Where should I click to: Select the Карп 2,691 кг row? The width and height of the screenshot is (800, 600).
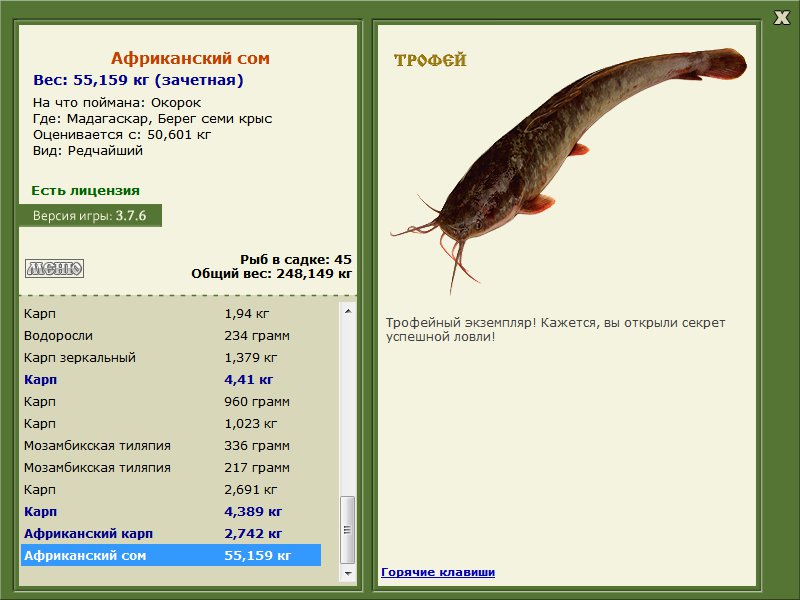(171, 489)
